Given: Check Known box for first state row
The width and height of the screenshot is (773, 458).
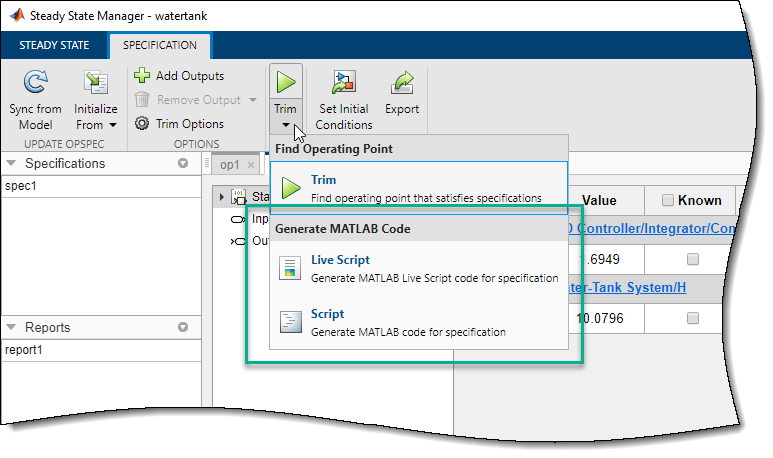Looking at the screenshot, I should click(692, 259).
